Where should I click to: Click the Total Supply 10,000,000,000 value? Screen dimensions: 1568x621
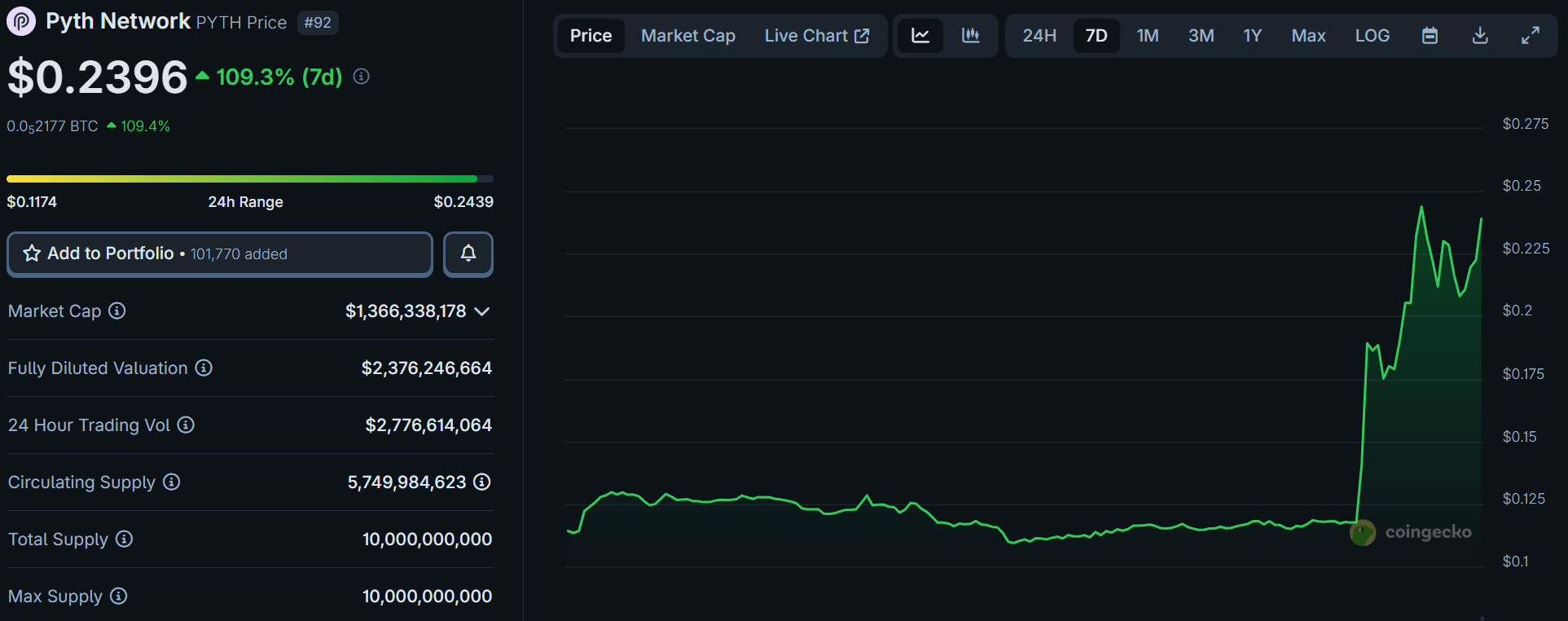427,540
